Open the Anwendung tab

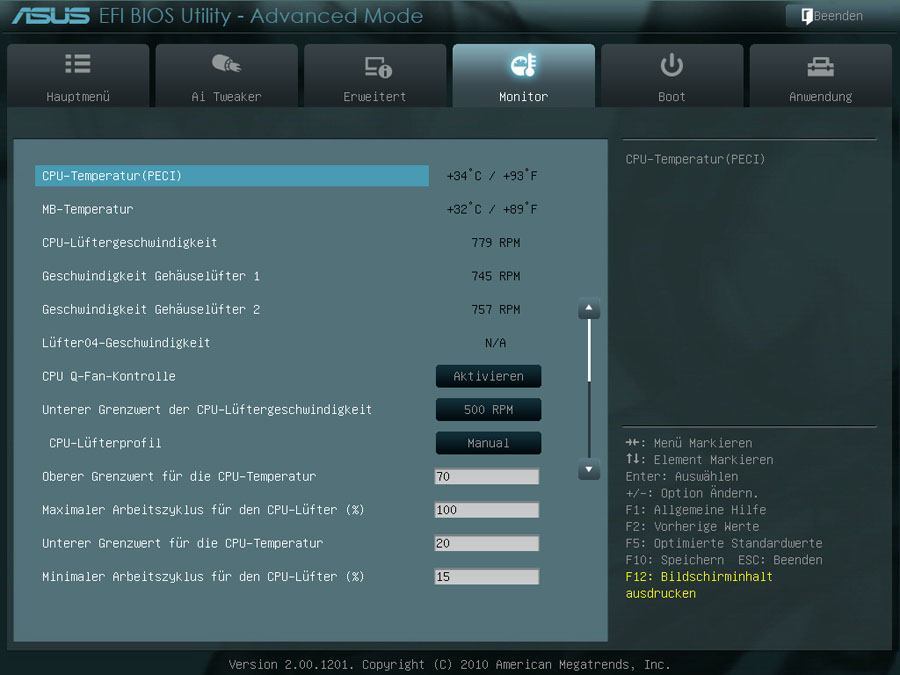(x=821, y=75)
